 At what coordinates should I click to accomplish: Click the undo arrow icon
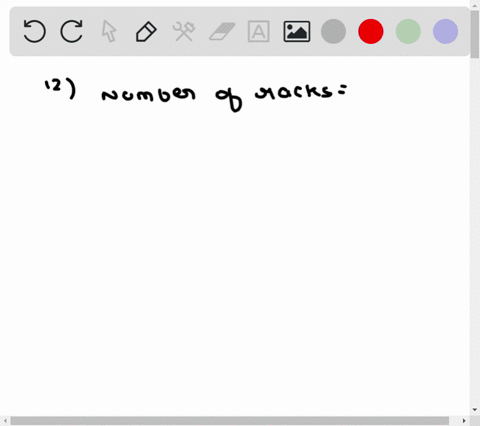[34, 31]
